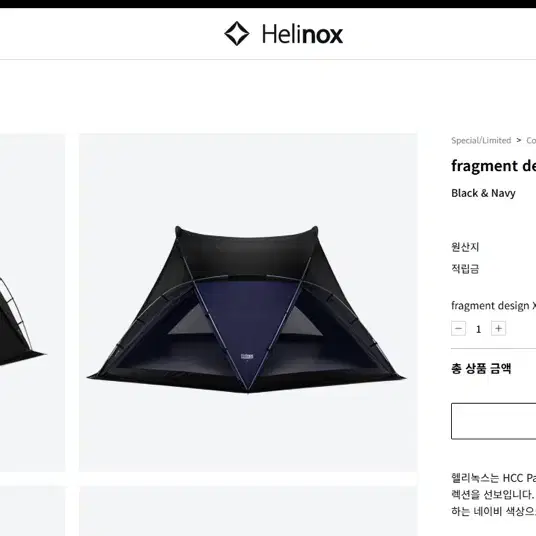Click the 총 상품 금액 heading
Screen dimensions: 536x536
tap(481, 368)
